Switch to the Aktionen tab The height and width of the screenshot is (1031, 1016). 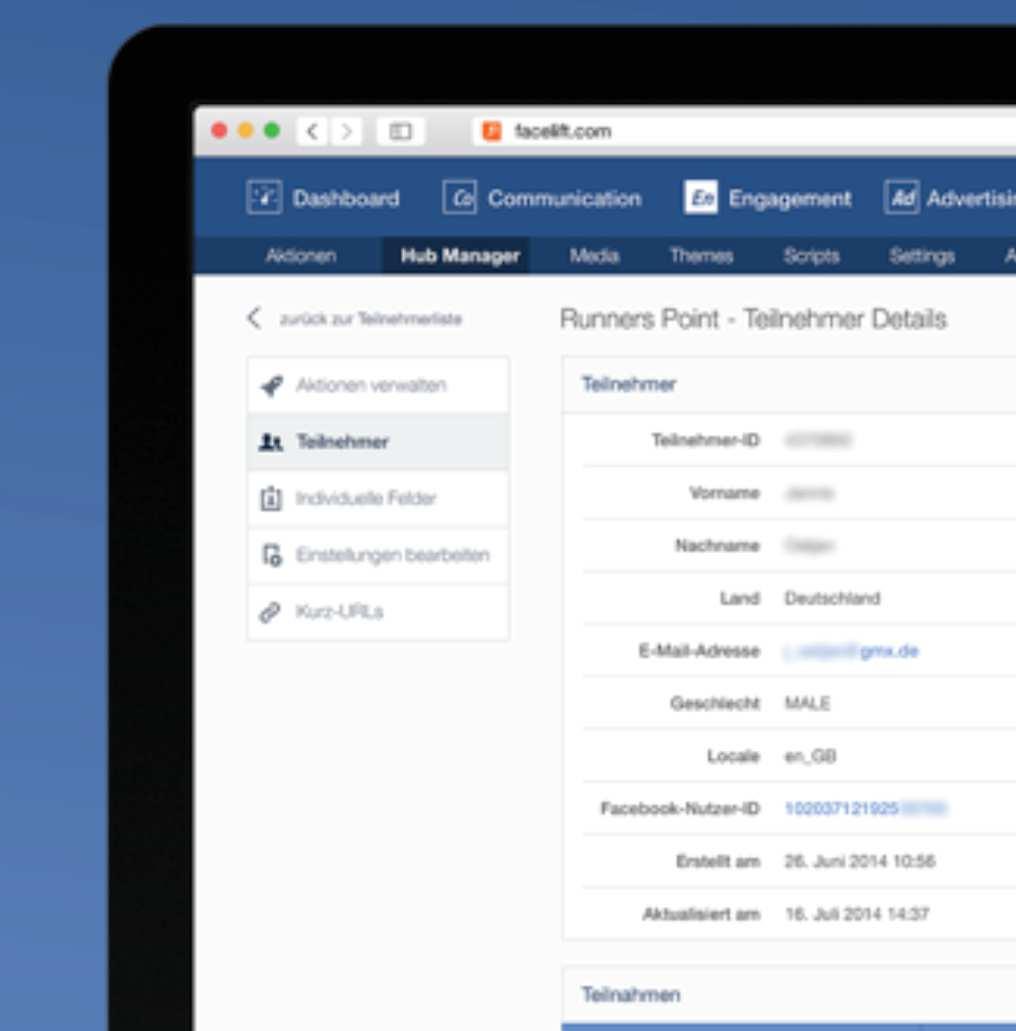click(301, 255)
